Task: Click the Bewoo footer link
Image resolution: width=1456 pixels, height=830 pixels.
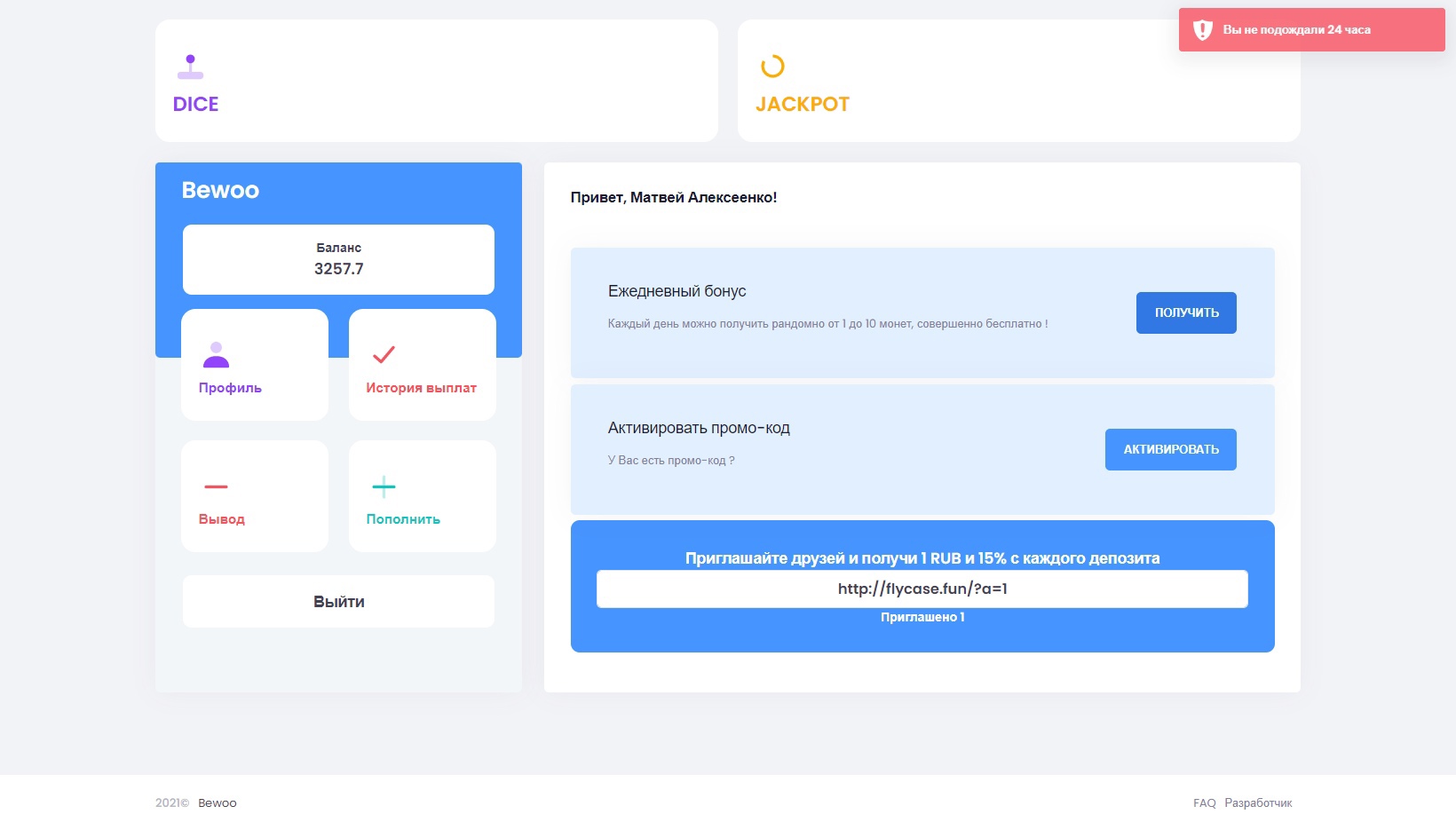Action: pos(217,803)
